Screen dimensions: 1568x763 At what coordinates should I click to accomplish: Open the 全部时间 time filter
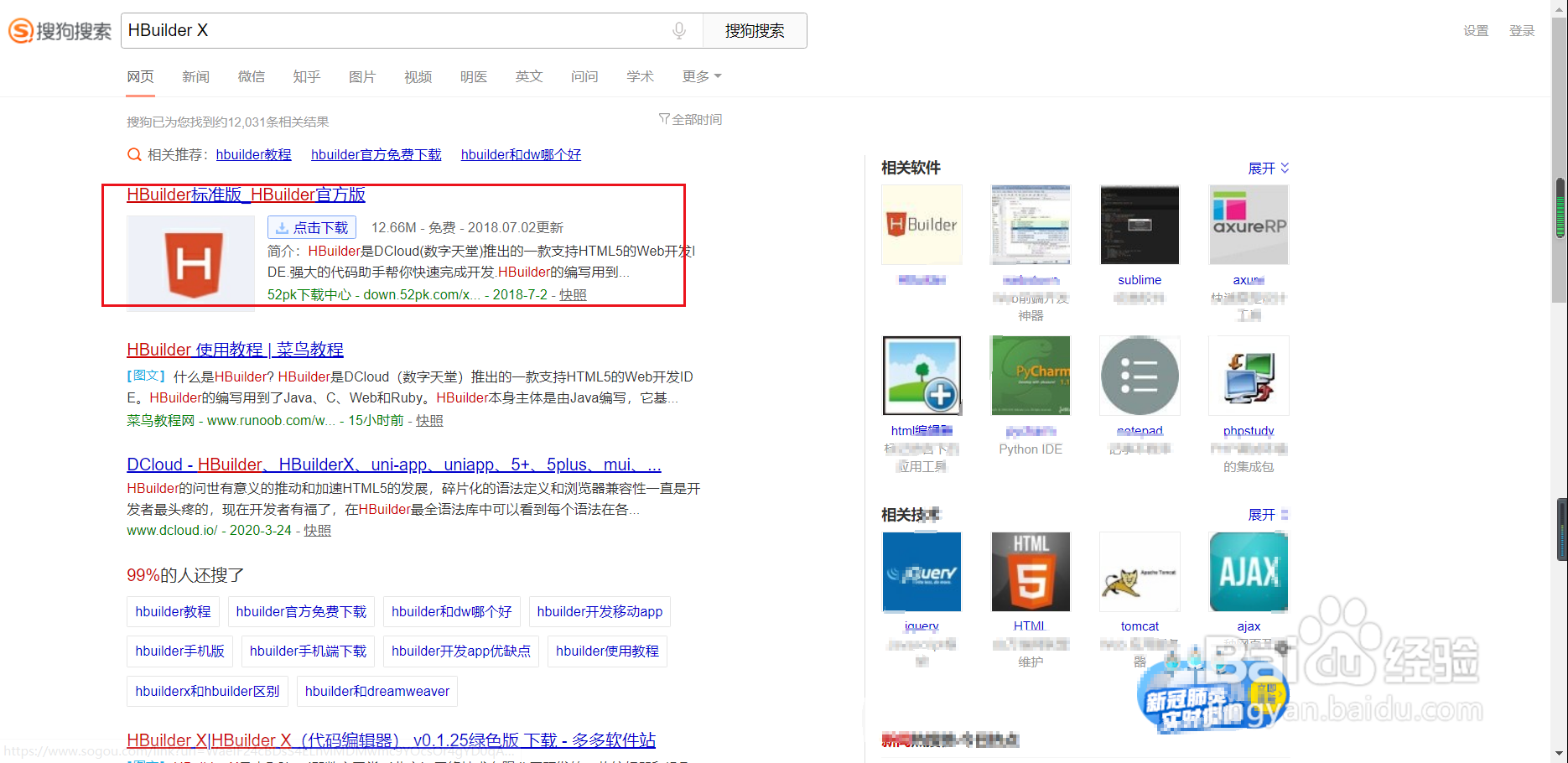click(x=691, y=120)
